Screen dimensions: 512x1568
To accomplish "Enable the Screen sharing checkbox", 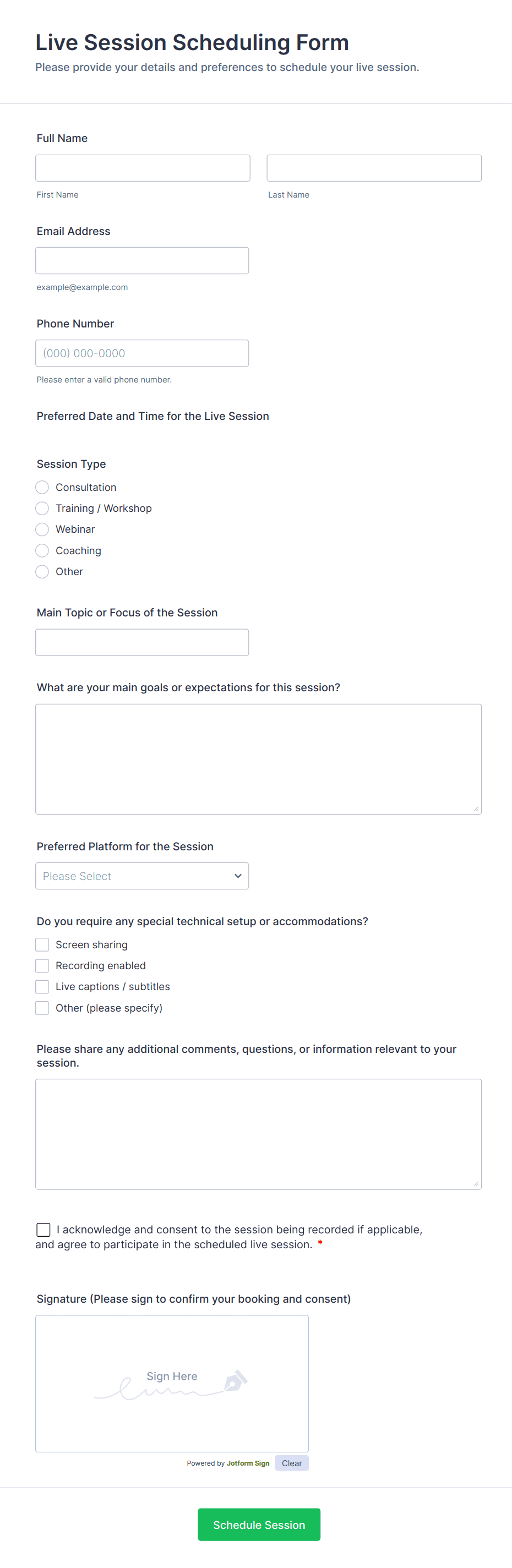I will [42, 944].
